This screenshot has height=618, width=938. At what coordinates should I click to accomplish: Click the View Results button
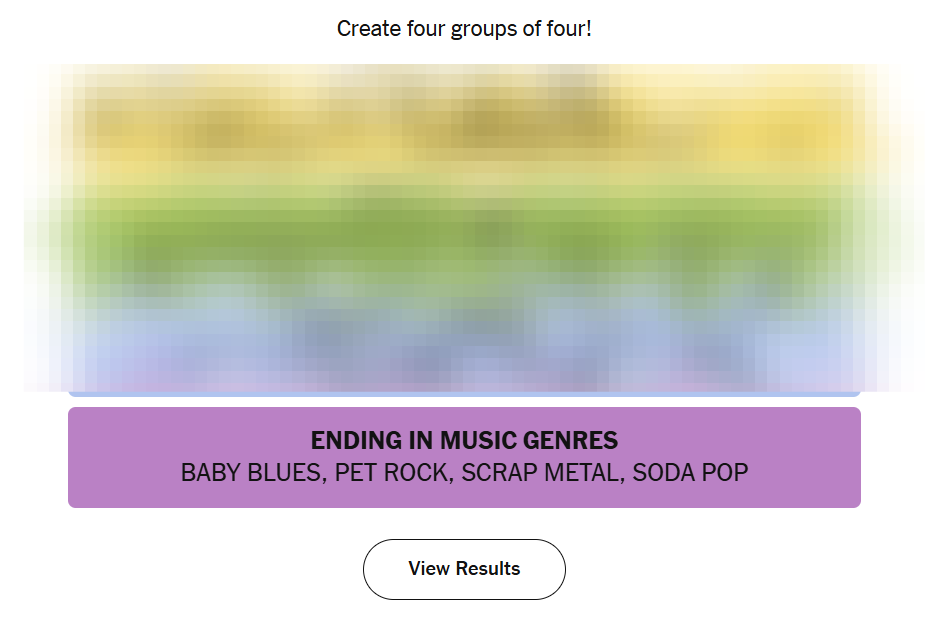point(464,569)
